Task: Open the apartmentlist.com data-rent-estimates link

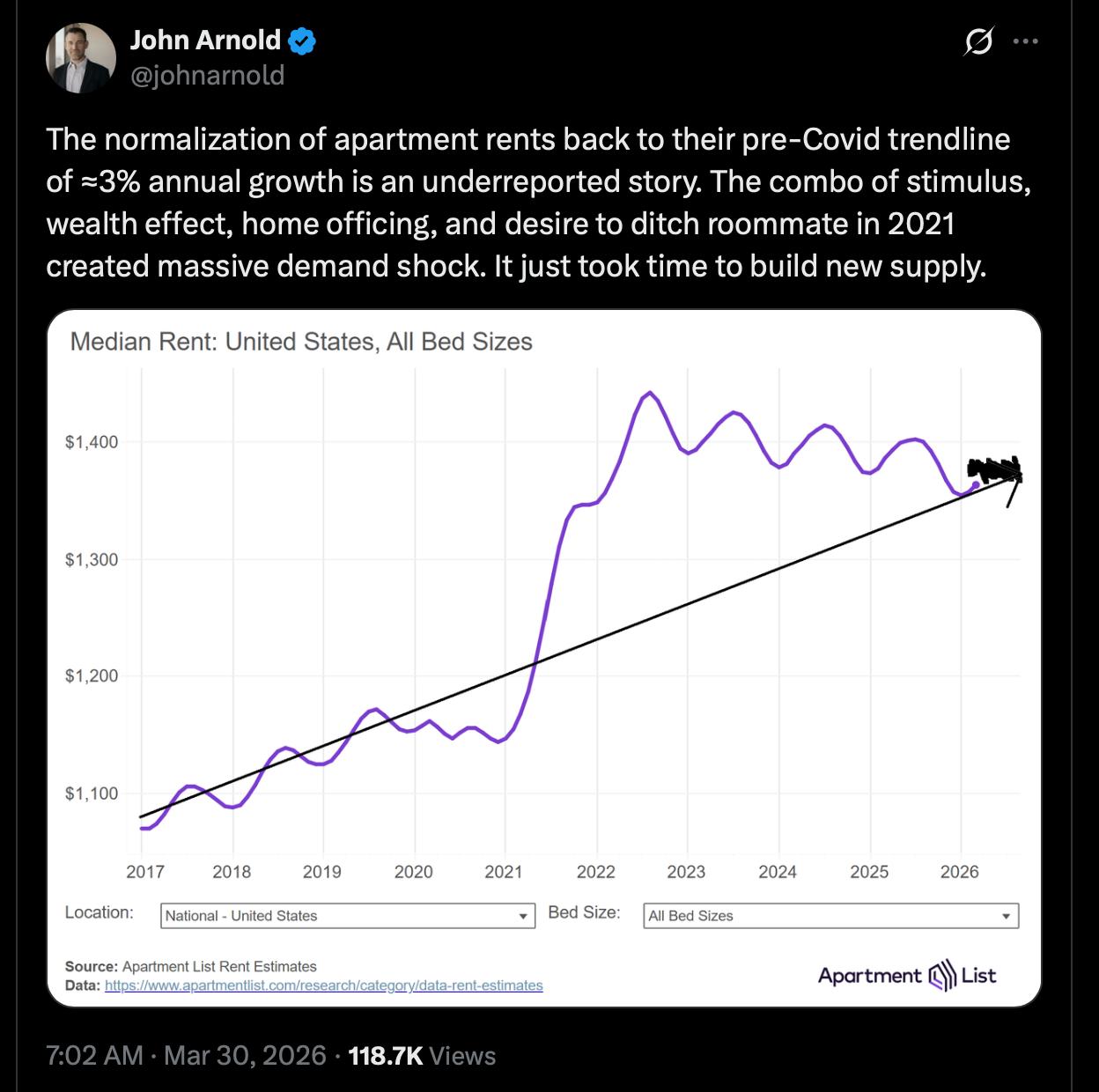Action: (323, 985)
